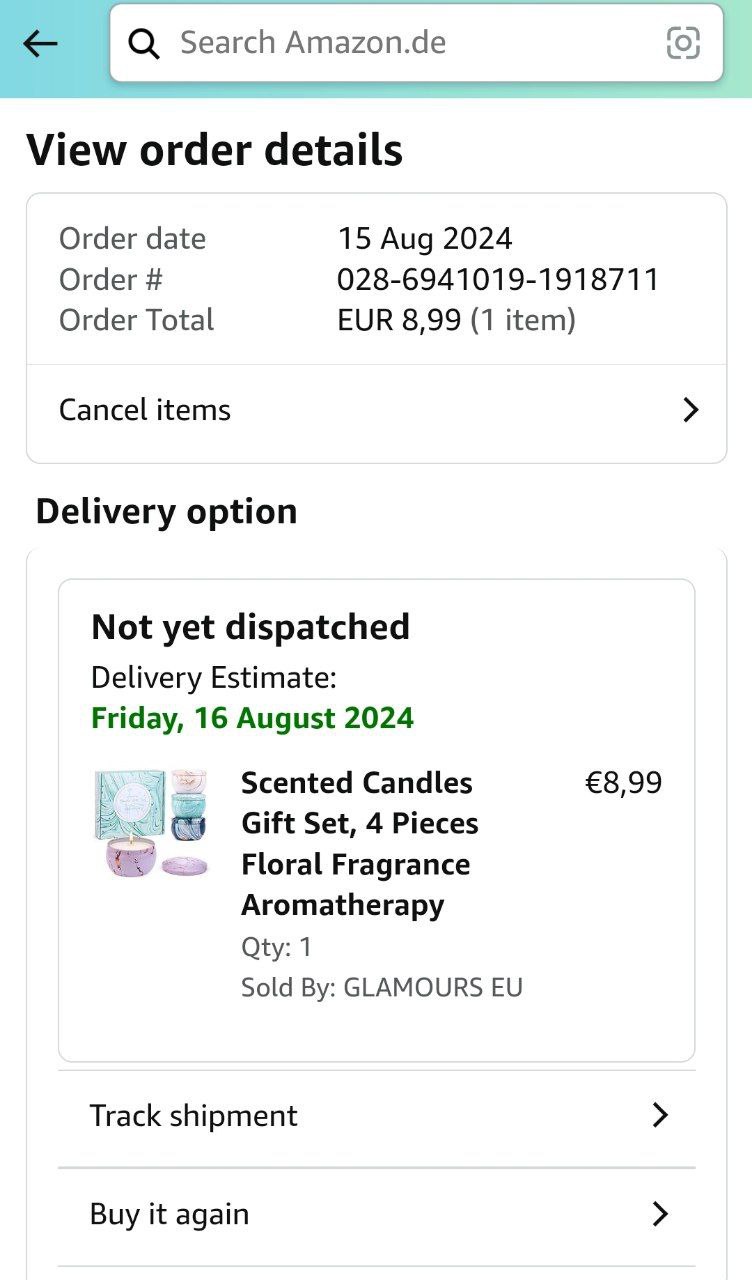This screenshot has width=752, height=1280.
Task: Tap the order number 028-6941019-1918711
Action: 498,280
